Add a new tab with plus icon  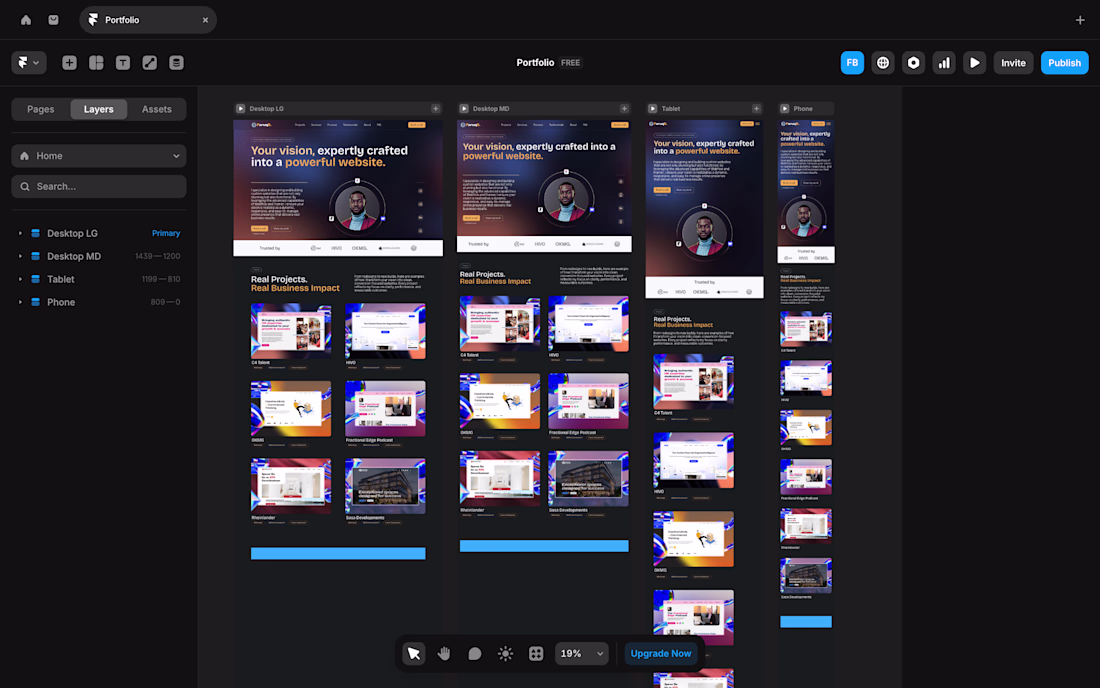[1080, 20]
